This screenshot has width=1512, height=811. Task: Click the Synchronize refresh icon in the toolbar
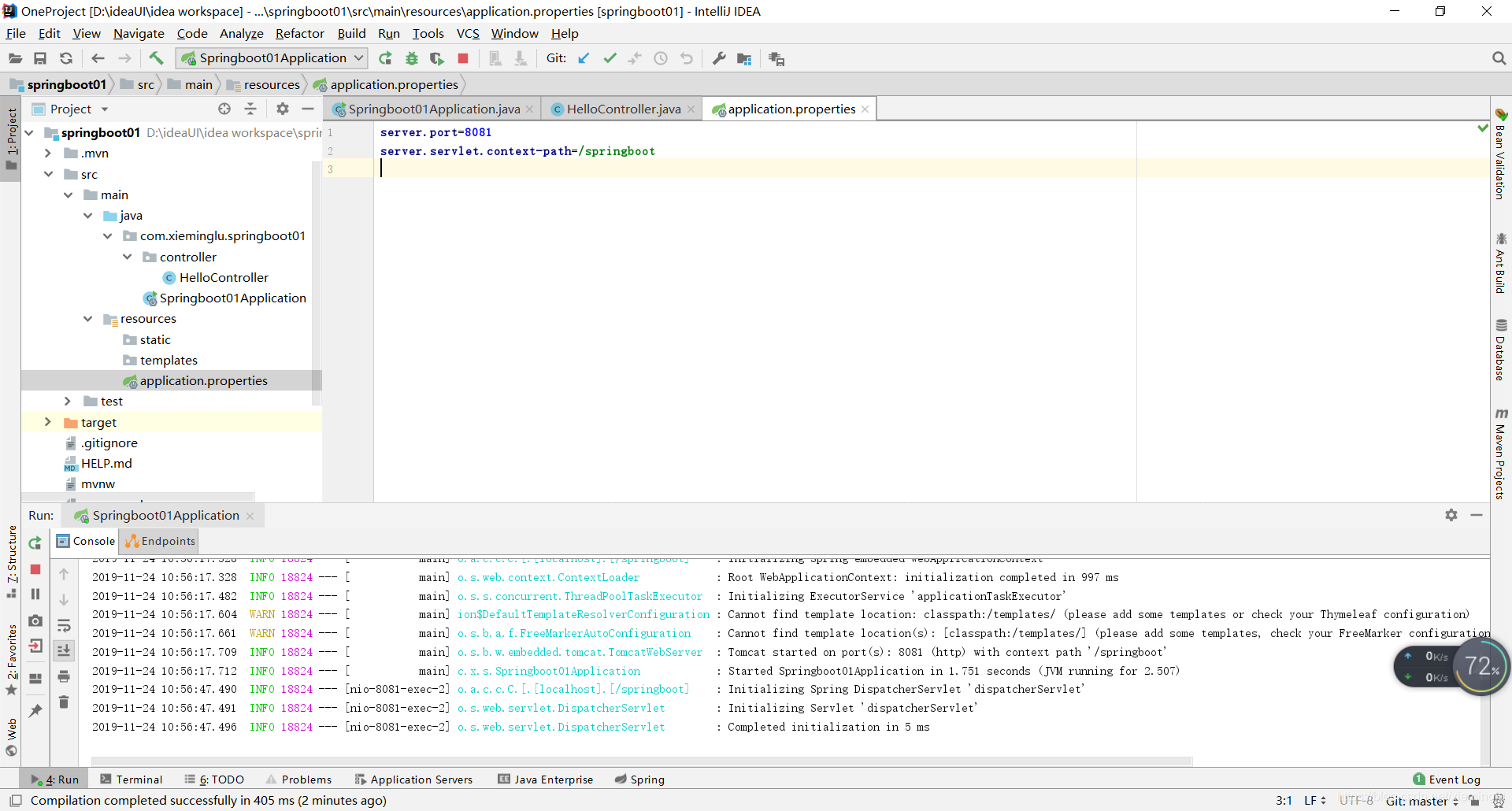point(66,58)
